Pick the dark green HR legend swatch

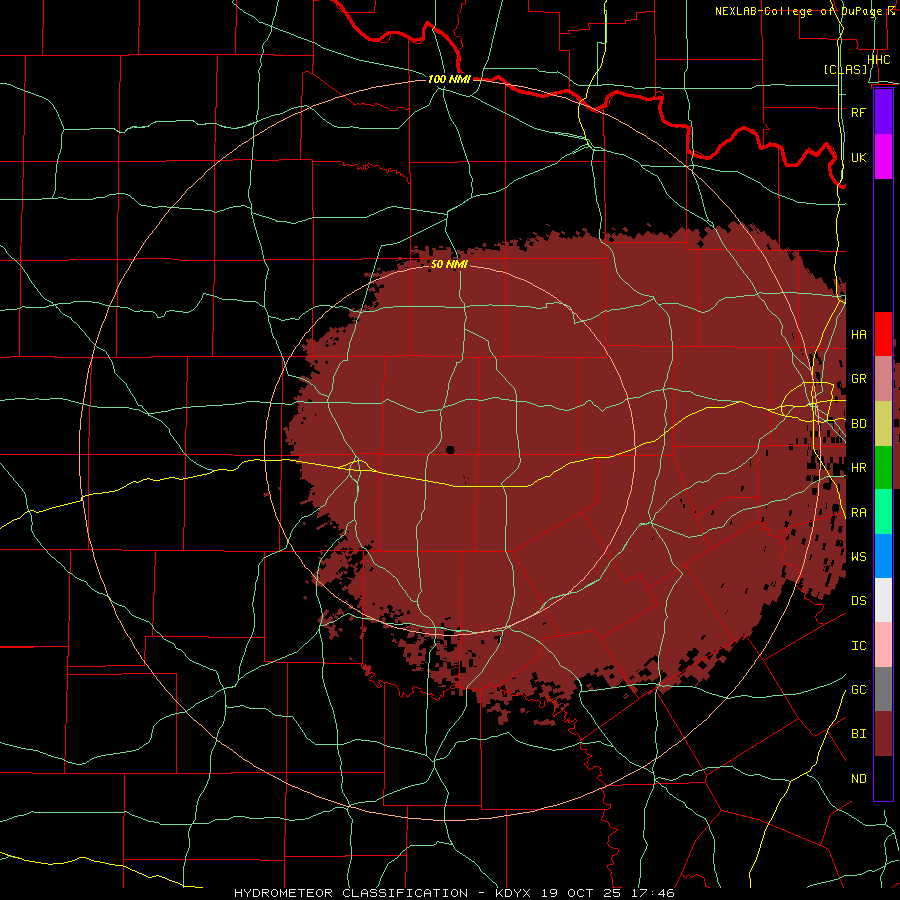click(x=883, y=468)
